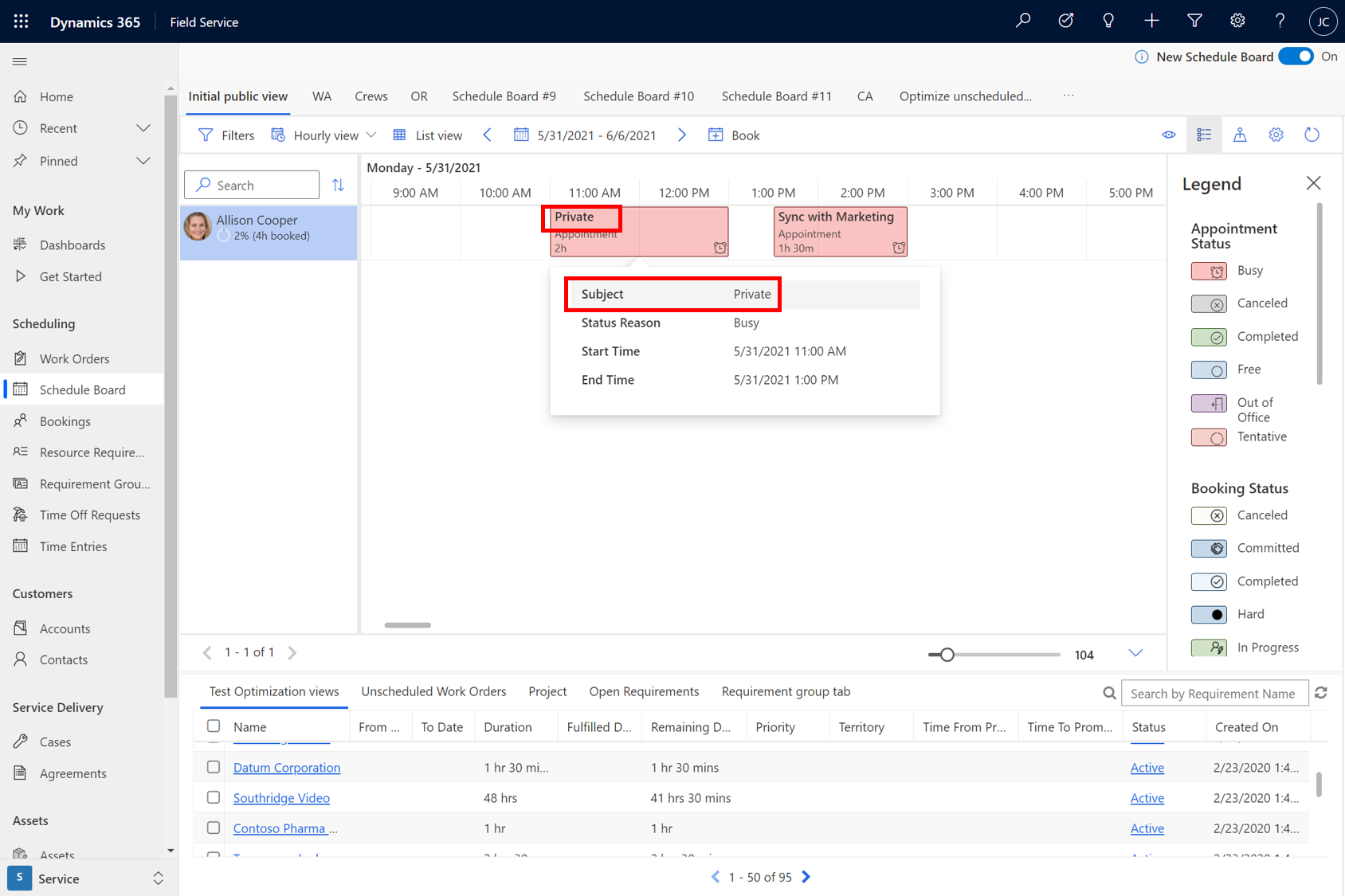Toggle the legend panel icon
Screen dimensions: 1345x896
1204,135
